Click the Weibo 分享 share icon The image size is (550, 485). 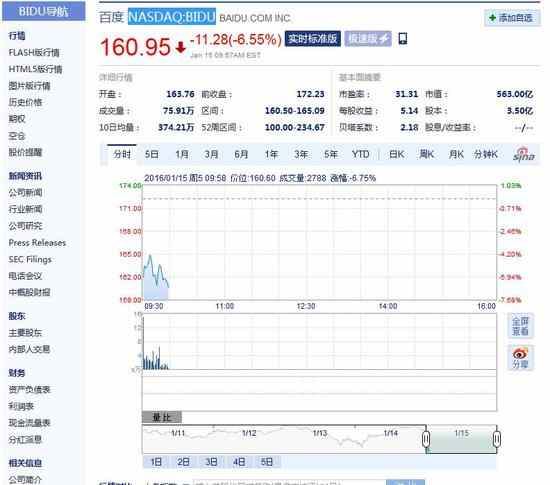coord(520,358)
